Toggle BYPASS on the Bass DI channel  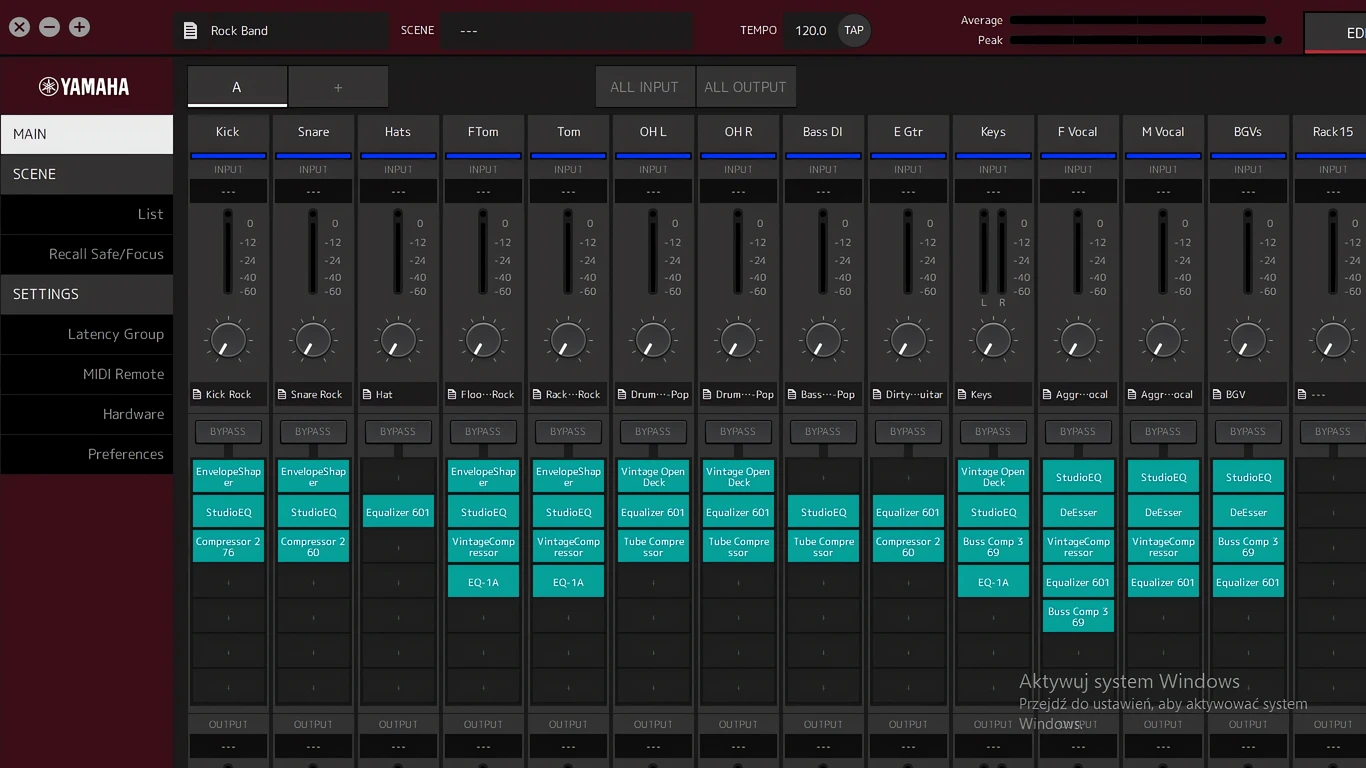[823, 432]
